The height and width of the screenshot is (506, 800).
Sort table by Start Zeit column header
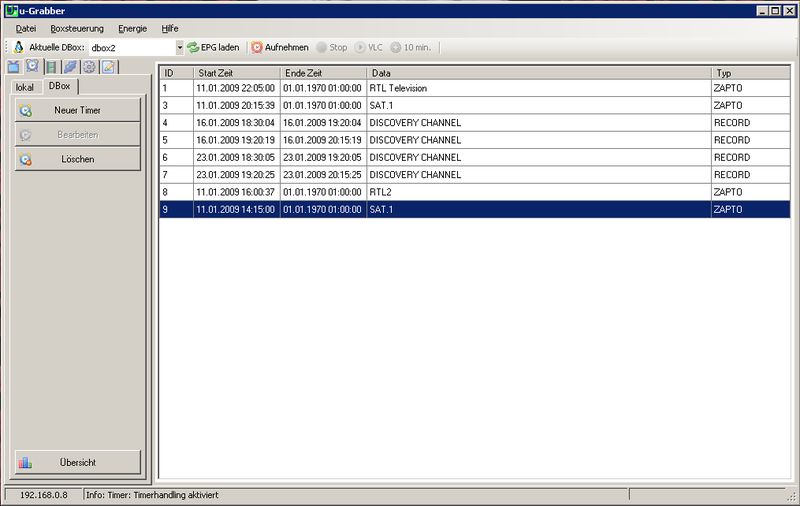[x=237, y=73]
